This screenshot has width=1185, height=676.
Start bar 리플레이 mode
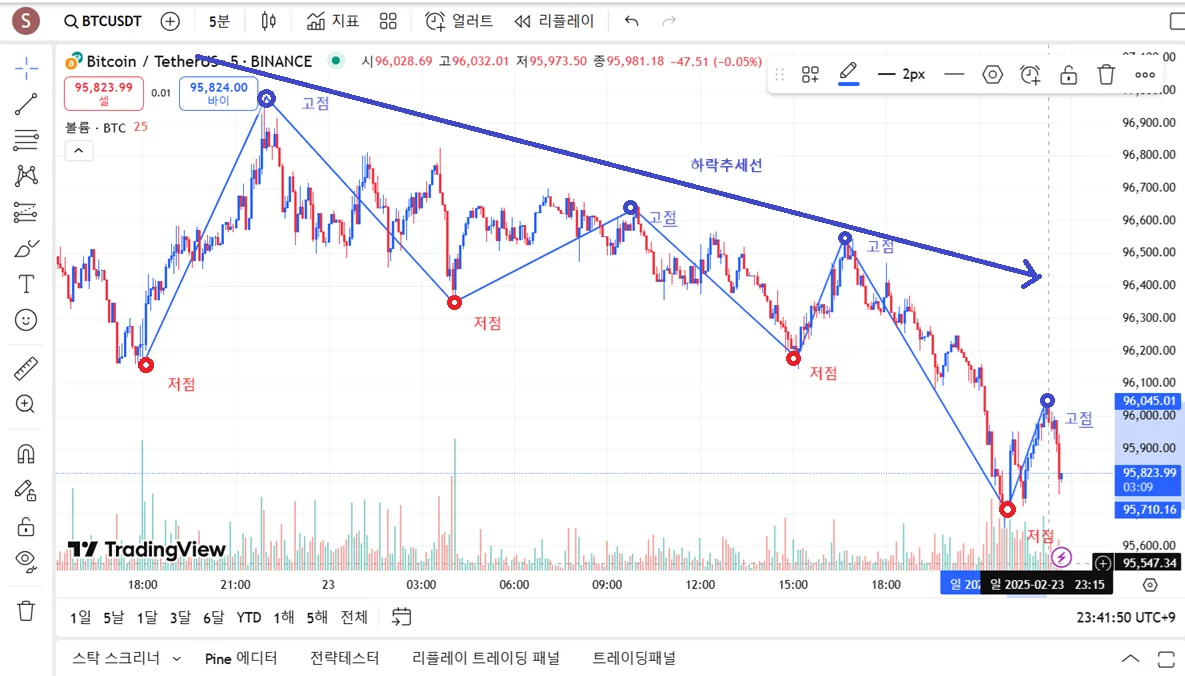554,21
